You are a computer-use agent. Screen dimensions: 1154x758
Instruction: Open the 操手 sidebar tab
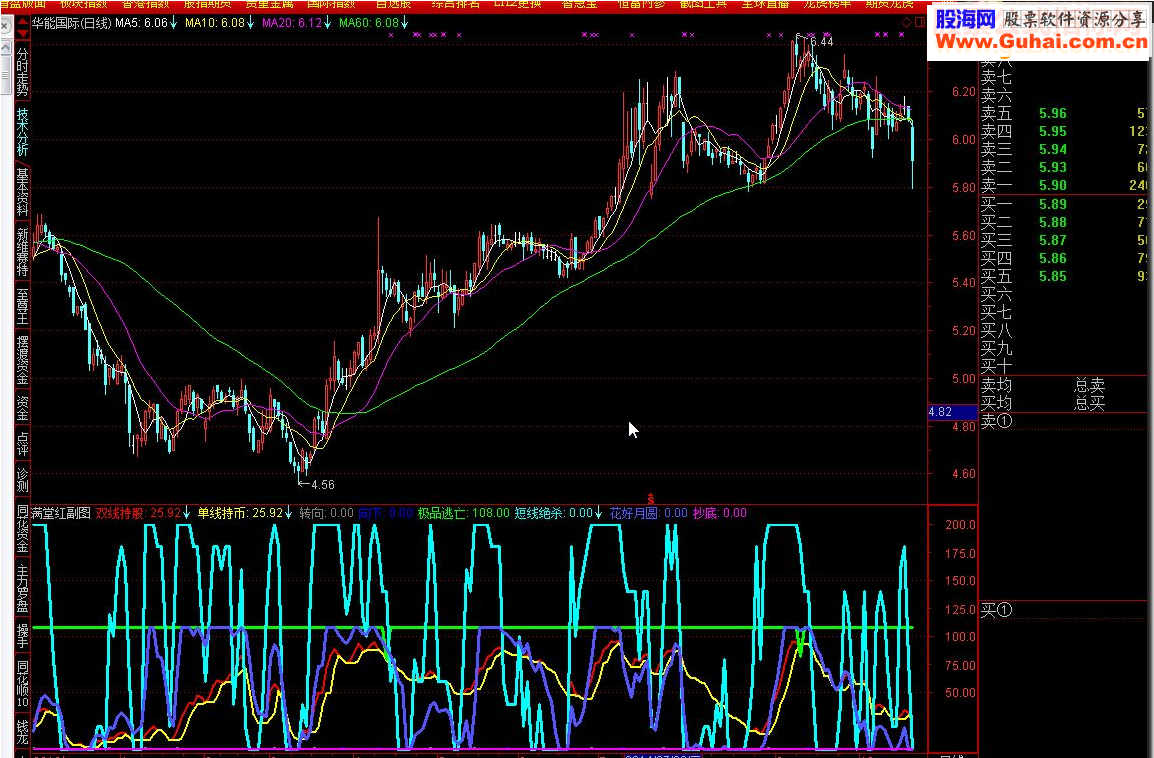[23, 636]
